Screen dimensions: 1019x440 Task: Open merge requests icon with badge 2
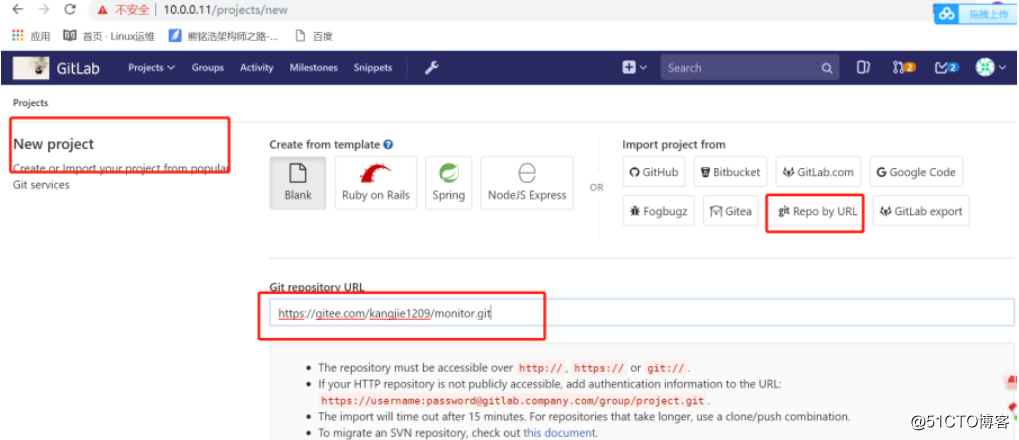pos(904,68)
